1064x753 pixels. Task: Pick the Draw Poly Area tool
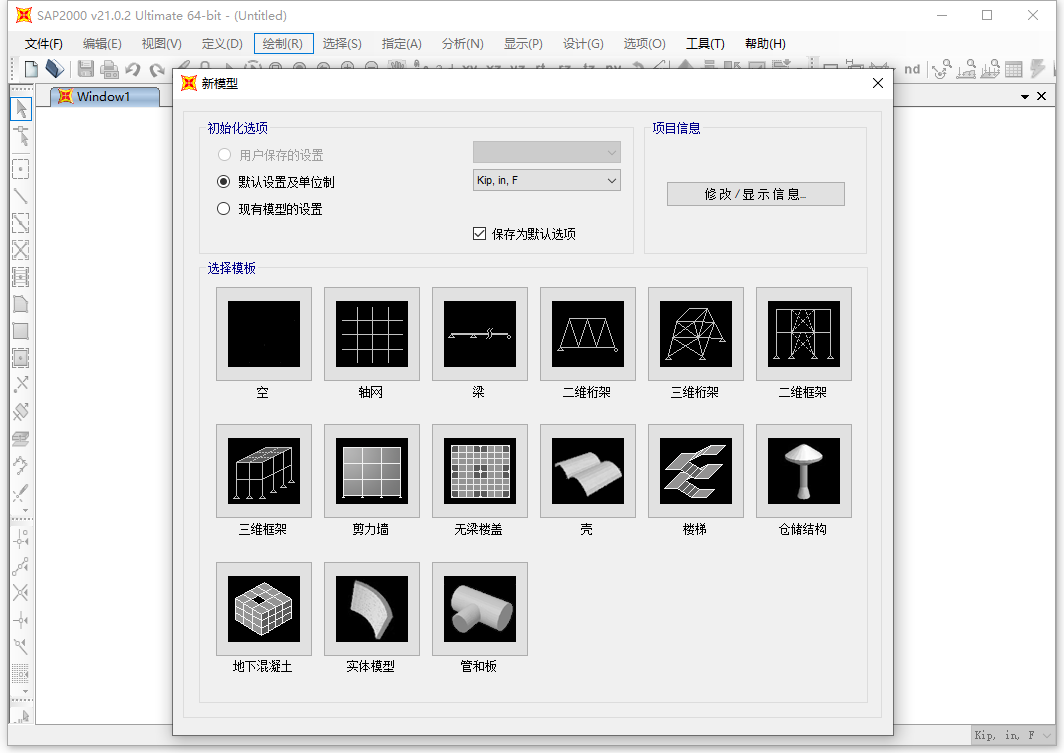pyautogui.click(x=21, y=304)
